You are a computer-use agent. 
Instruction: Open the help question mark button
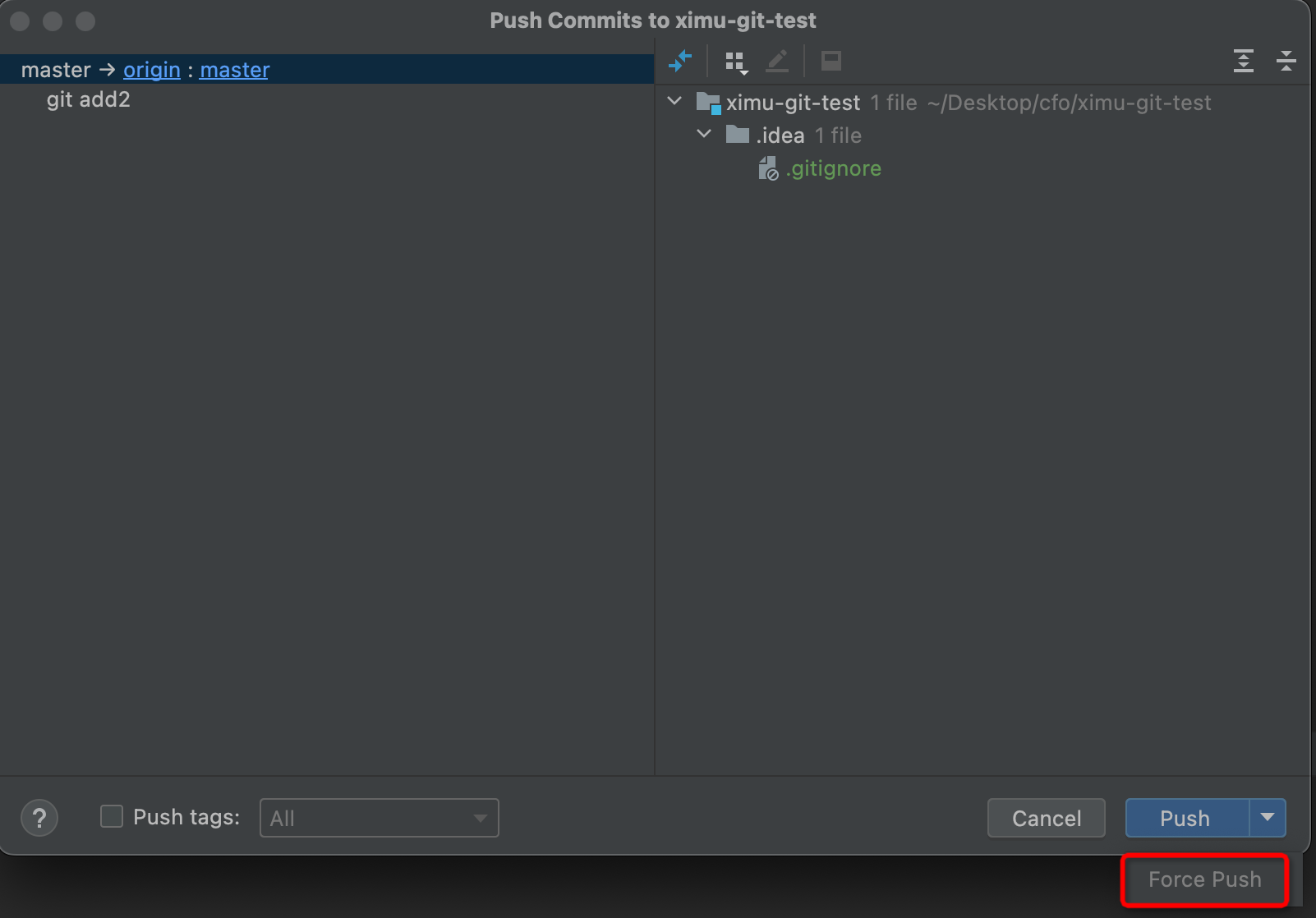point(39,818)
